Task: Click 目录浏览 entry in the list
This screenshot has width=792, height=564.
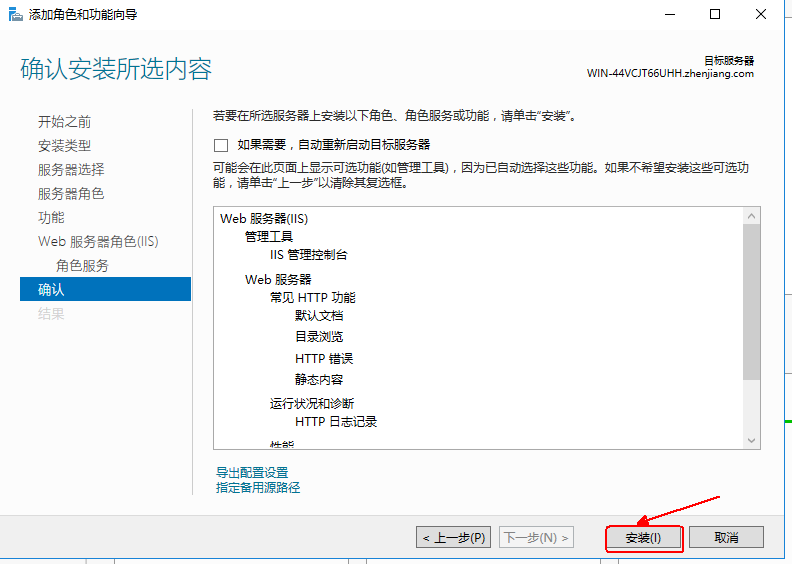Action: [319, 337]
